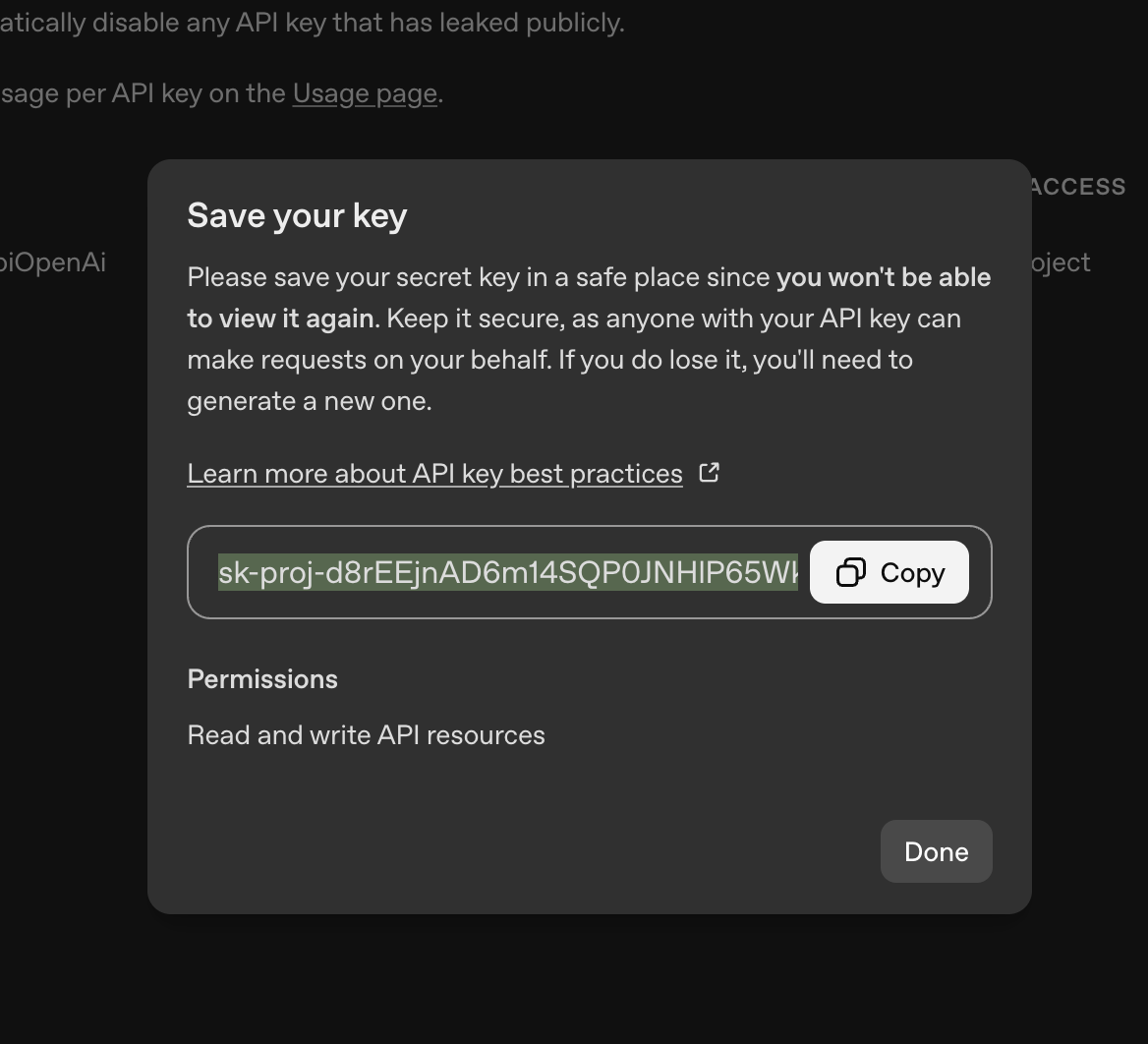Click the highlighted sk-proj key text
Image resolution: width=1148 pixels, height=1044 pixels.
coord(507,572)
